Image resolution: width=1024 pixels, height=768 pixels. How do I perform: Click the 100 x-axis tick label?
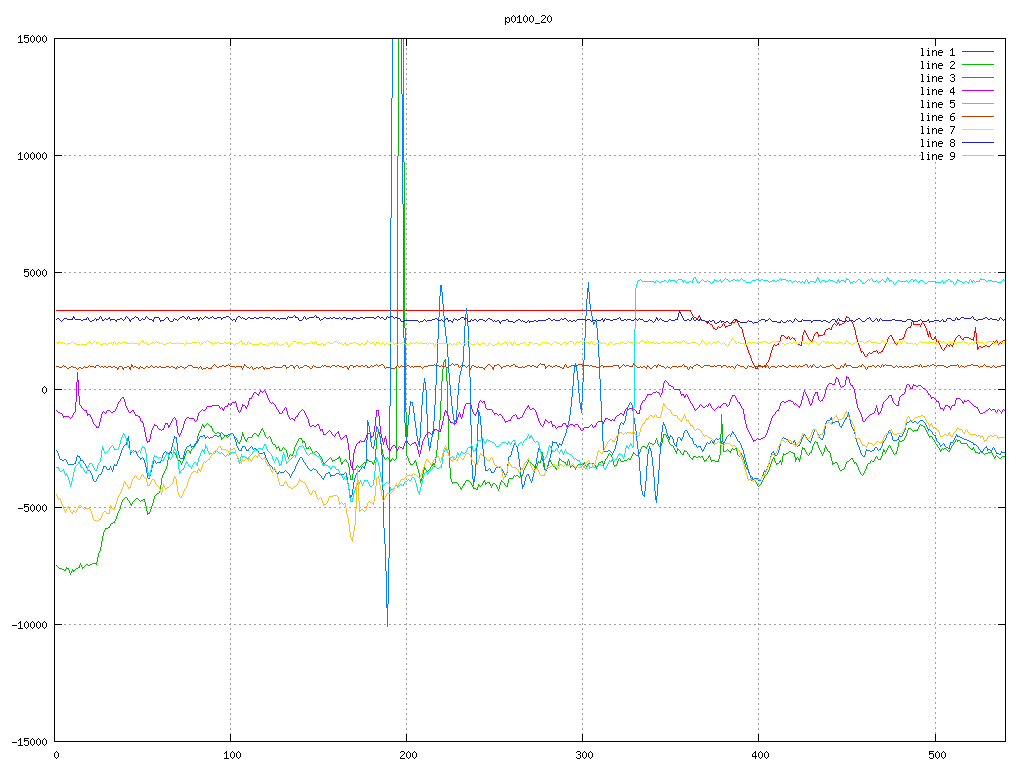(x=231, y=756)
